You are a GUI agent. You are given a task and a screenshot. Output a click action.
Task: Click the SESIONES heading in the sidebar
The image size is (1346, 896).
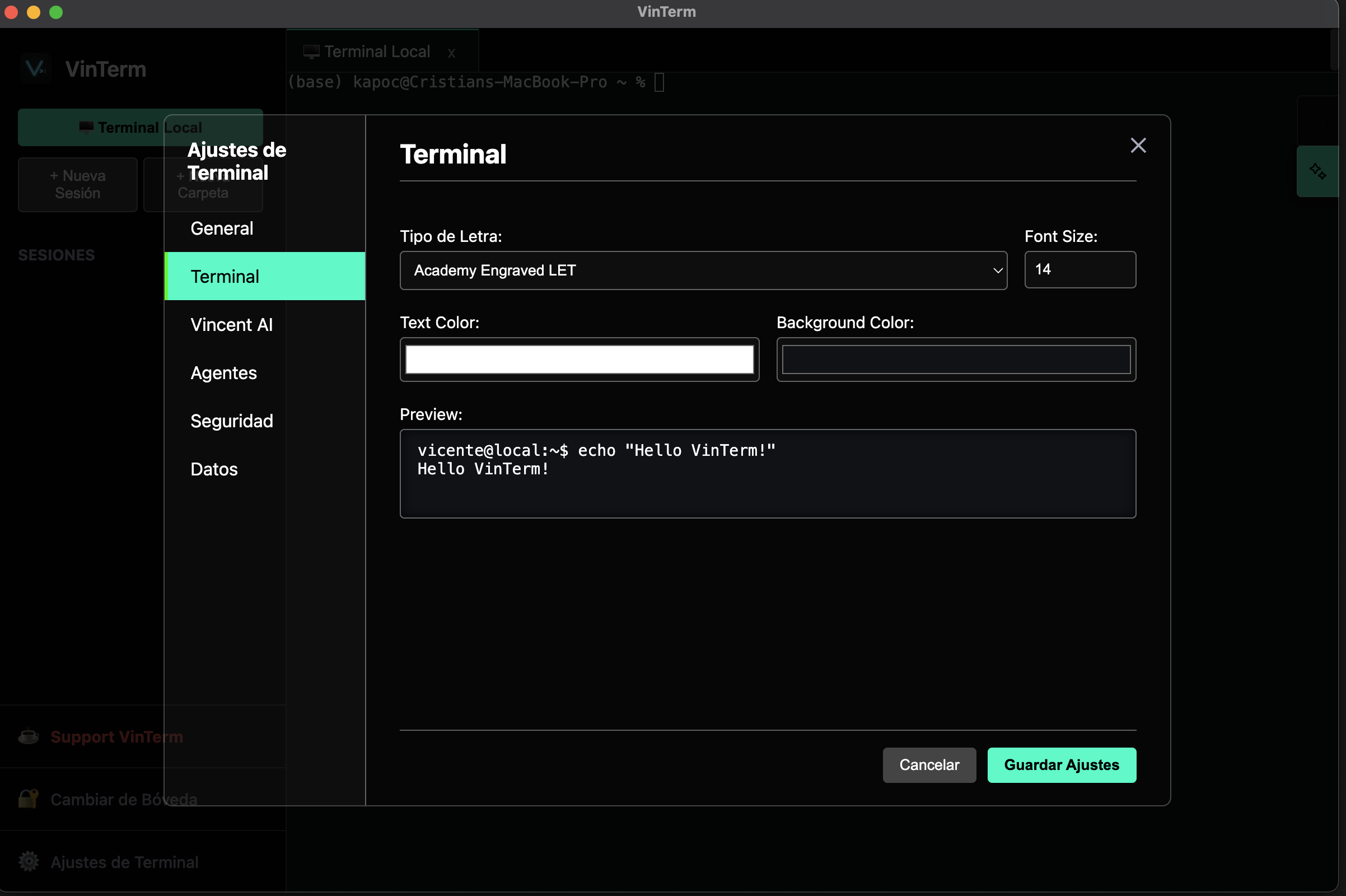(x=57, y=255)
